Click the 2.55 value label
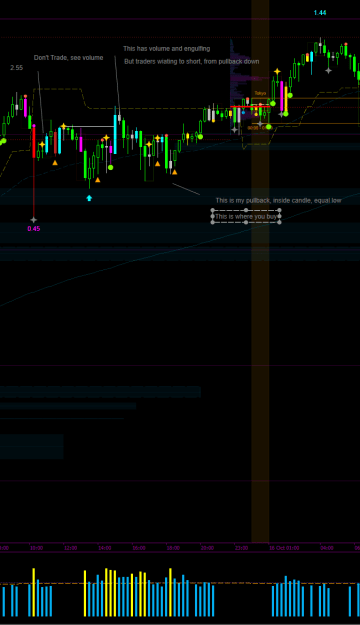The image size is (360, 625). [17, 68]
